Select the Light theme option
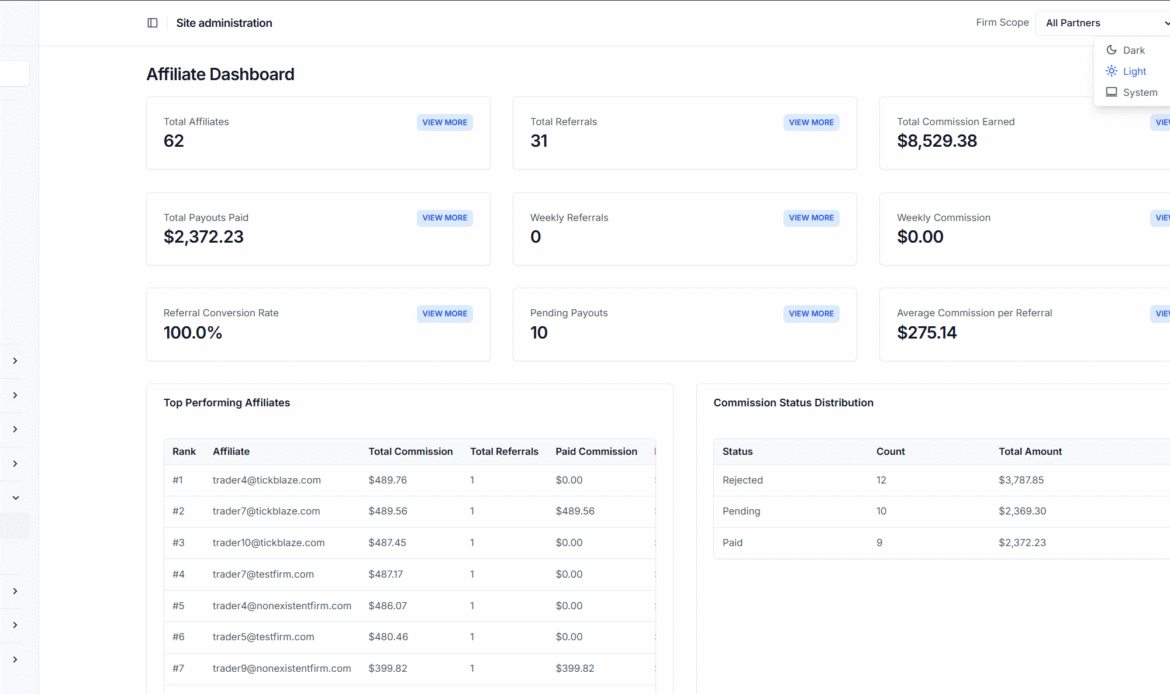Screen dimensions: 1170x694 (1134, 71)
